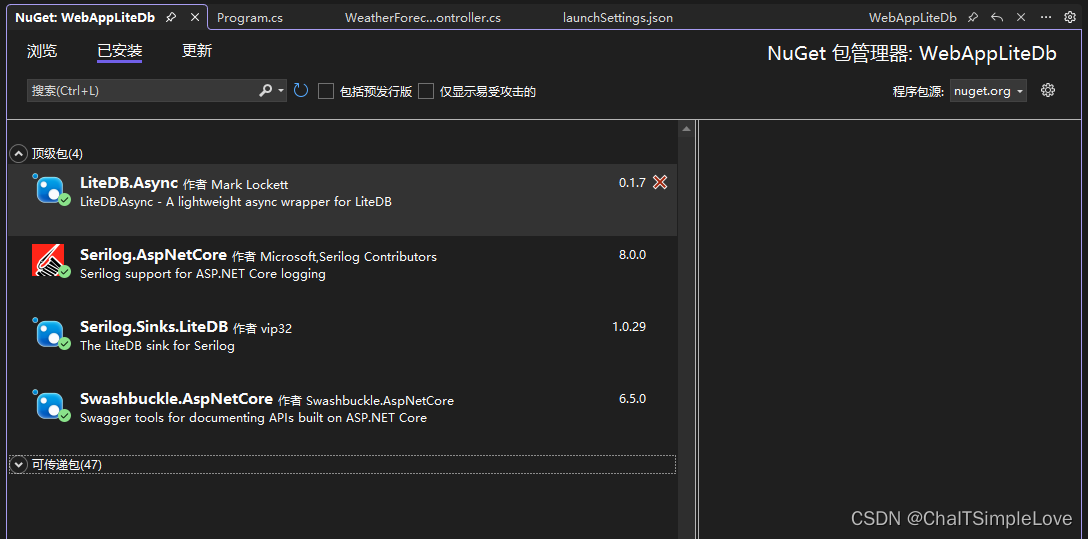The height and width of the screenshot is (539, 1088).
Task: Click Swashbuckle.AspNetCore version 6.5.0
Action: (632, 399)
